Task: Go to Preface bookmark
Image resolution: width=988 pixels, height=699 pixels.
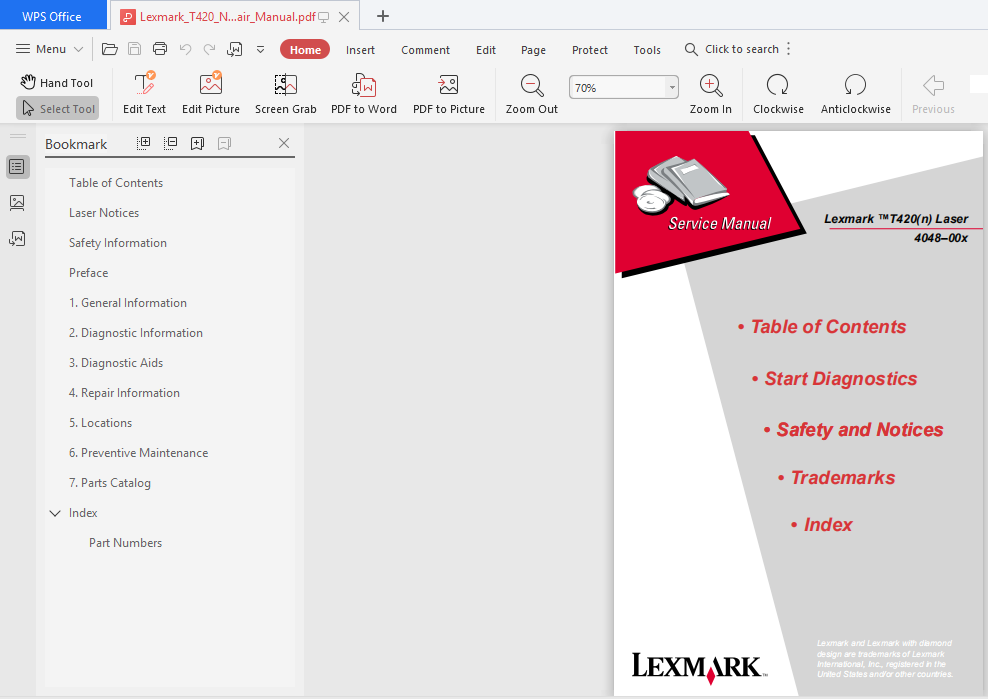Action: pos(88,273)
